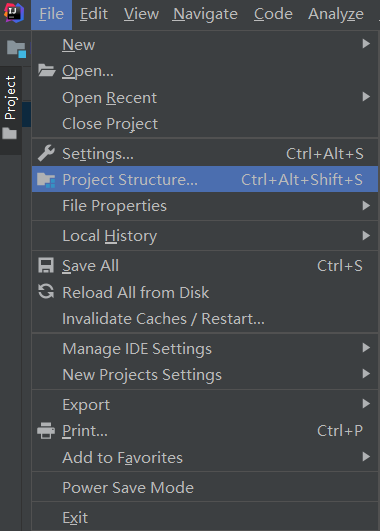Click the IntelliJ IDEA logo icon

click(14, 13)
